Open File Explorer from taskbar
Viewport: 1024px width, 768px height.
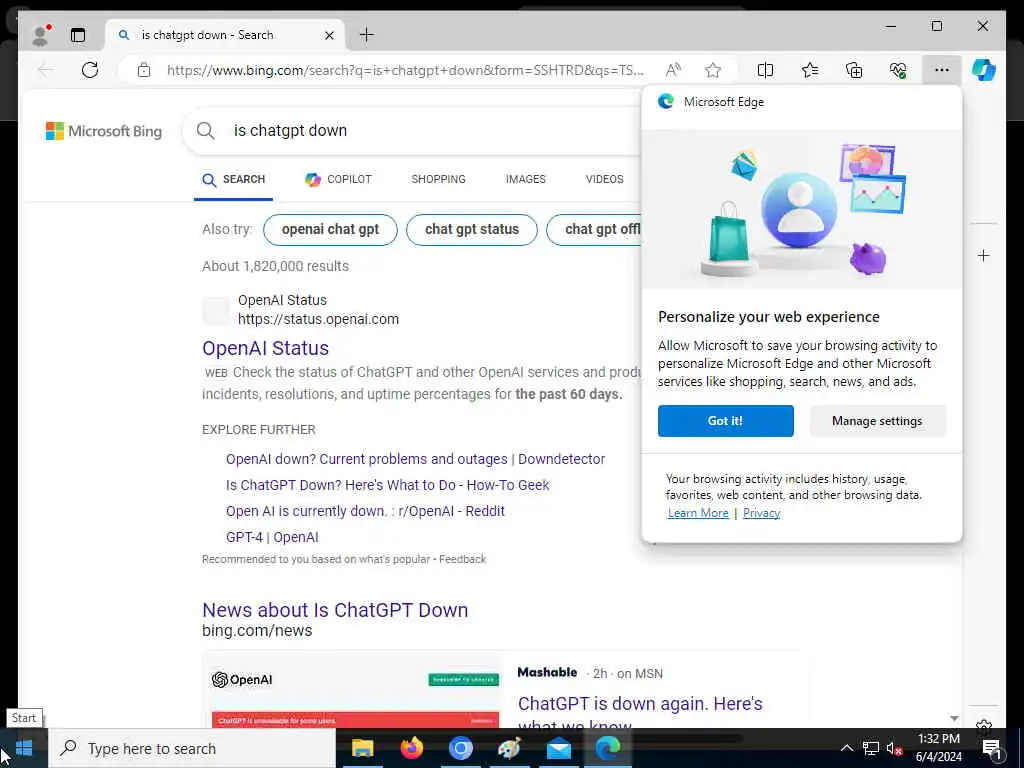click(x=362, y=748)
